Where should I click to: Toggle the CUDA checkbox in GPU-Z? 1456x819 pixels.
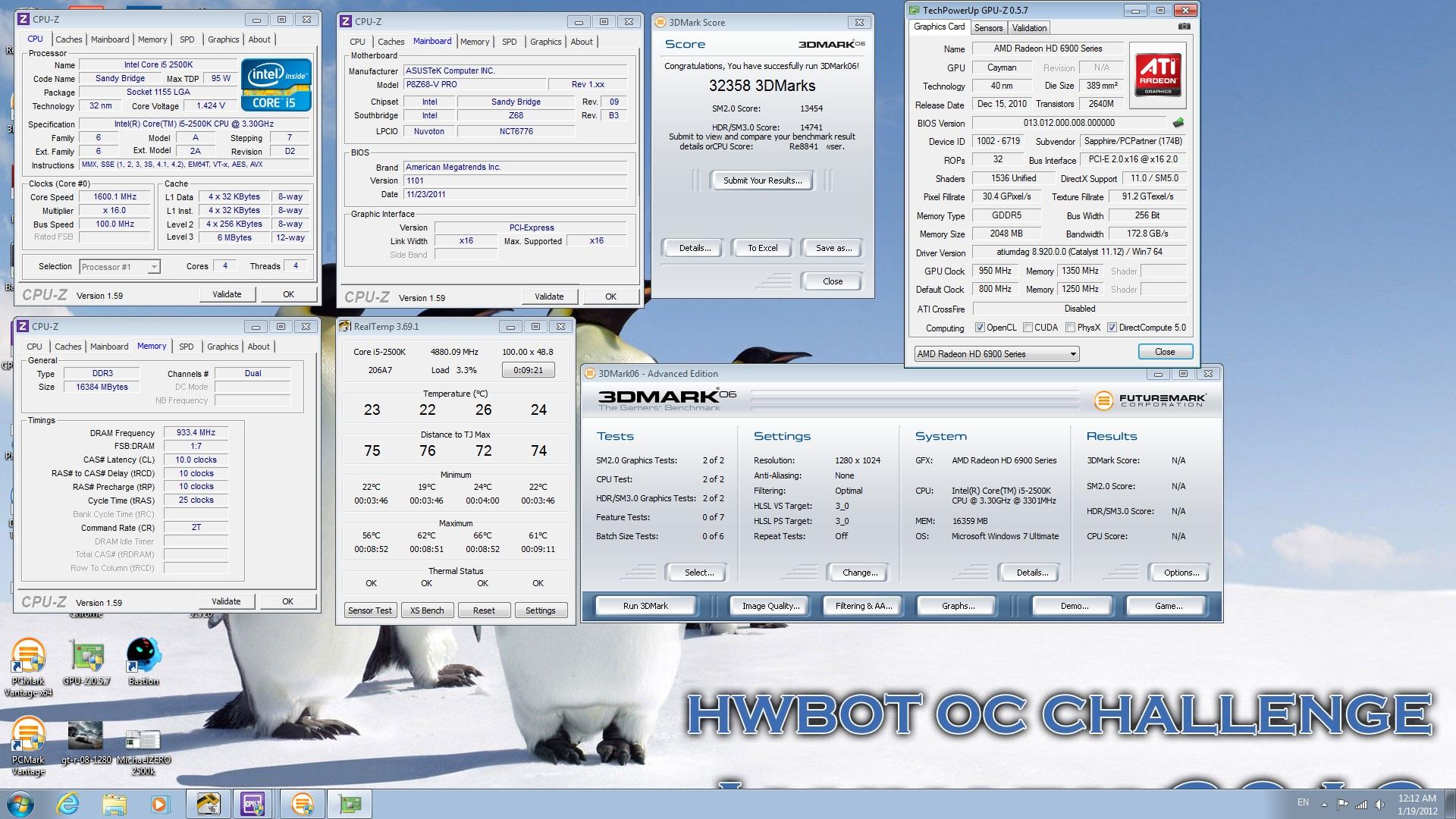[1028, 328]
